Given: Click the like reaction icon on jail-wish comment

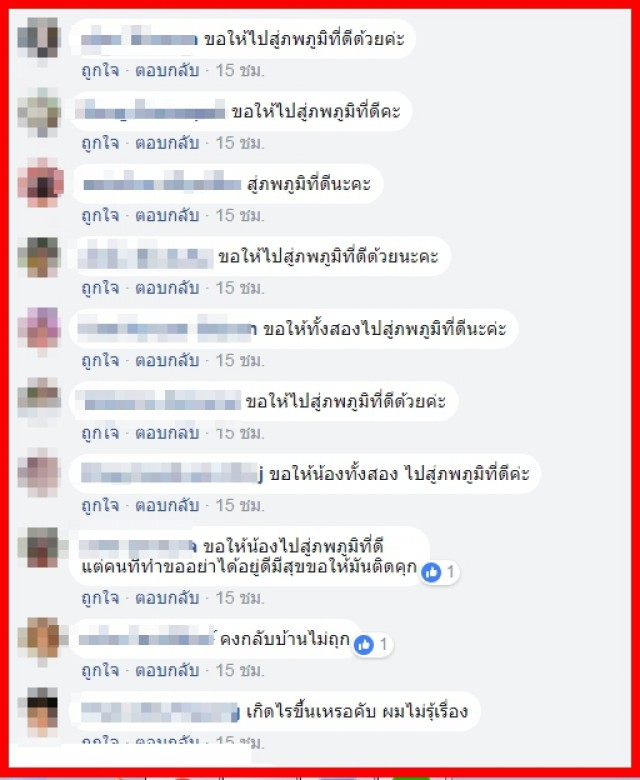Looking at the screenshot, I should point(431,572).
